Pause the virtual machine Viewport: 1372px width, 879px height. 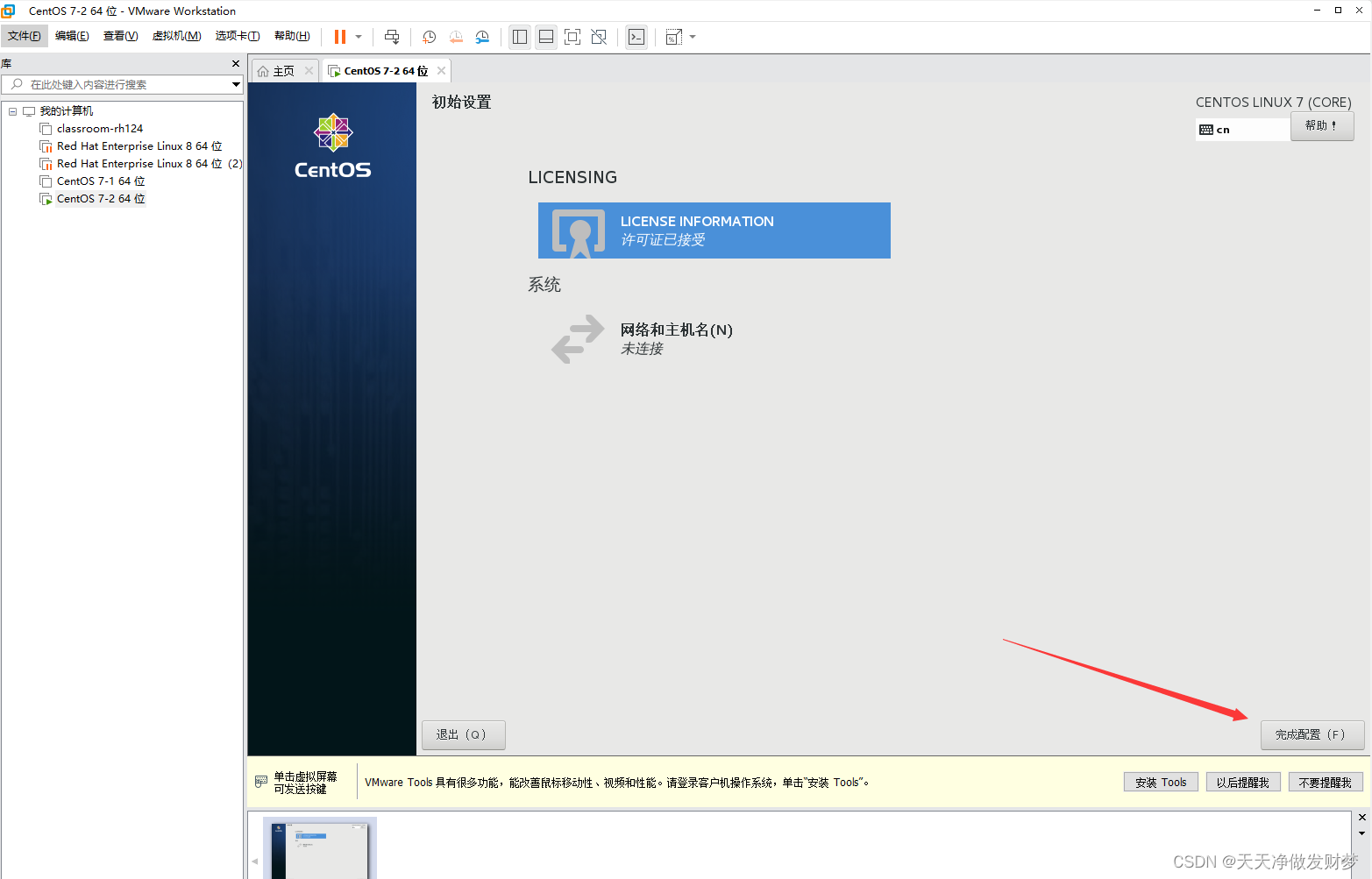click(x=340, y=37)
